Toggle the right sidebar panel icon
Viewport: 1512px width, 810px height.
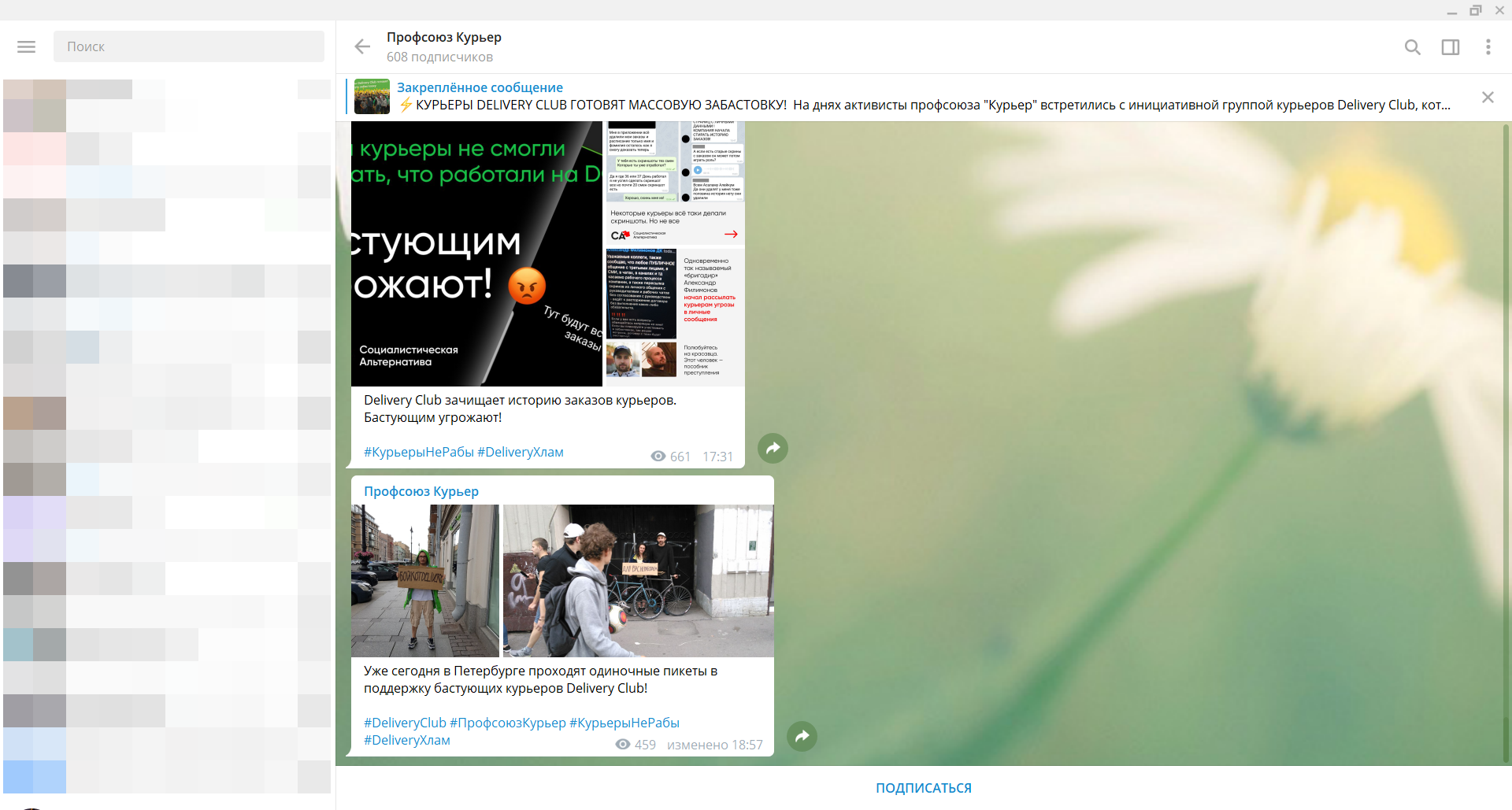1451,47
